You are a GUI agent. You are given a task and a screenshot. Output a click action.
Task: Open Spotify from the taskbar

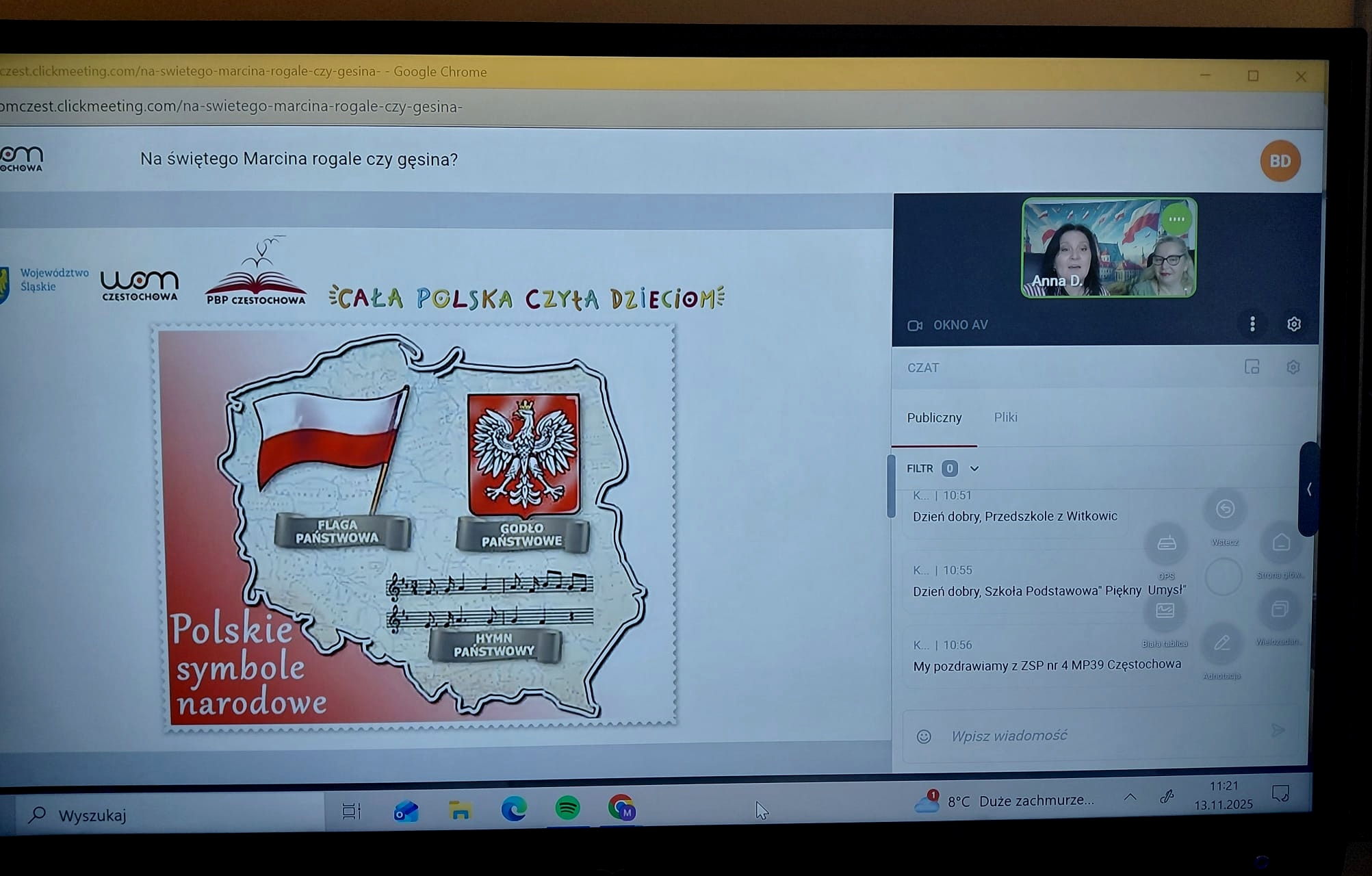[x=567, y=809]
